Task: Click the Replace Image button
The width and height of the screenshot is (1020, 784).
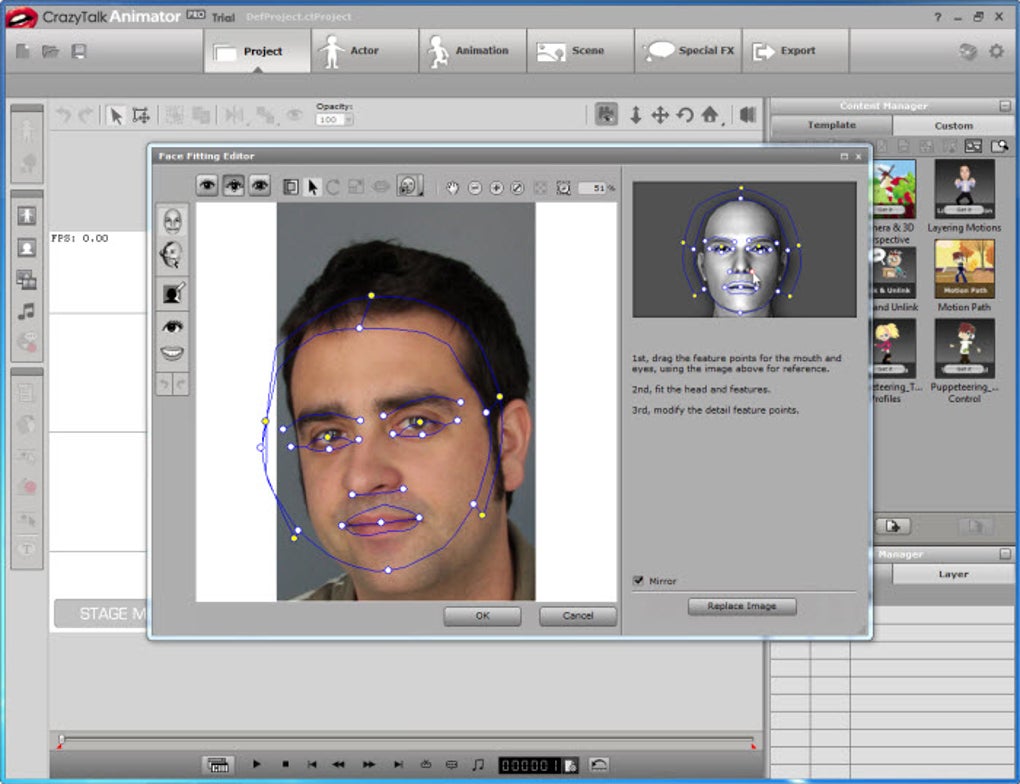Action: point(741,607)
